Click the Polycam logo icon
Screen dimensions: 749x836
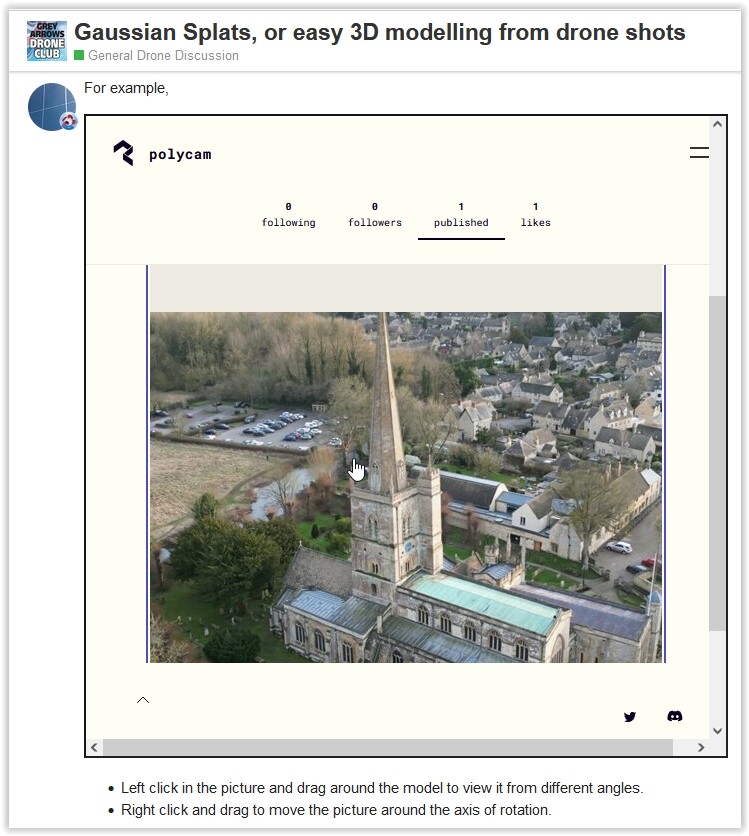pos(123,153)
